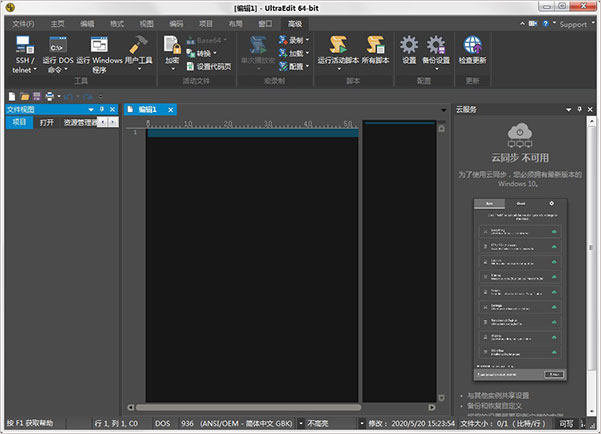Switch to the 视图 ribbon tab
Screen dimensions: 601x434
pyautogui.click(x=146, y=24)
